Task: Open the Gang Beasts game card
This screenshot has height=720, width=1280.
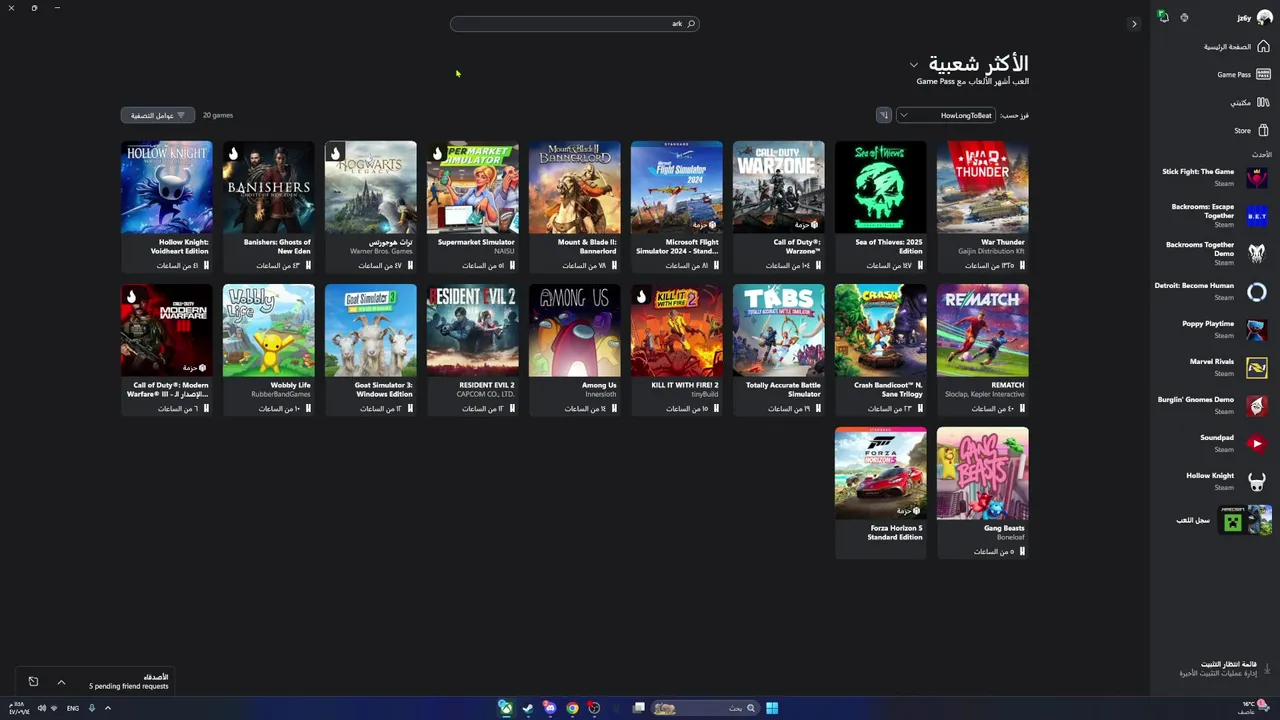Action: pyautogui.click(x=982, y=492)
